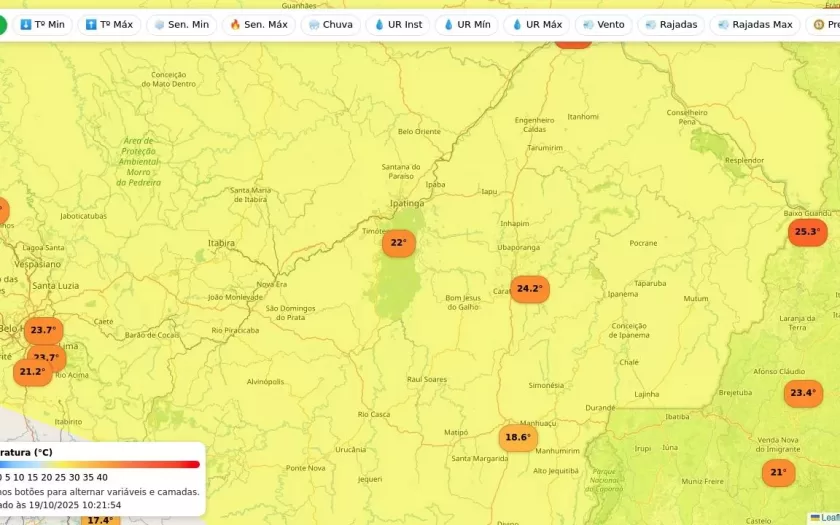Open the UR Inst humidity layer
Image resolution: width=840 pixels, height=525 pixels.
[x=398, y=24]
